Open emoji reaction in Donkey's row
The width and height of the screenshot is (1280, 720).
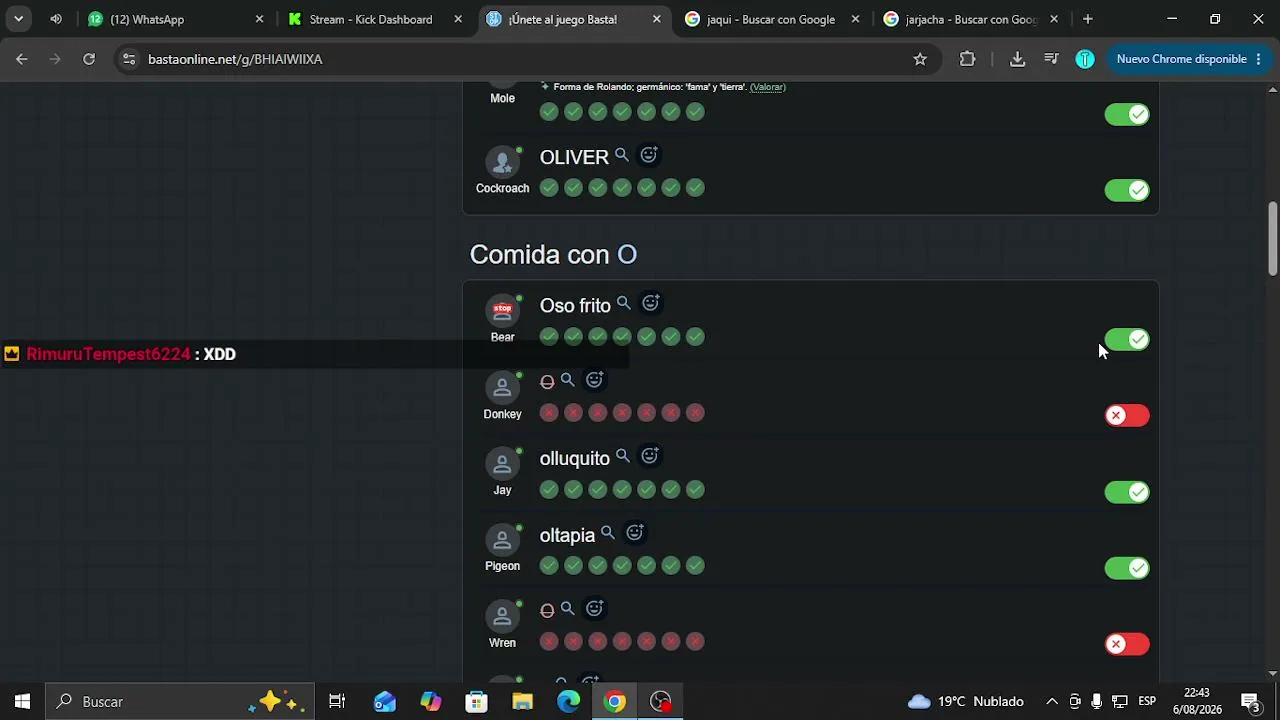click(x=595, y=380)
